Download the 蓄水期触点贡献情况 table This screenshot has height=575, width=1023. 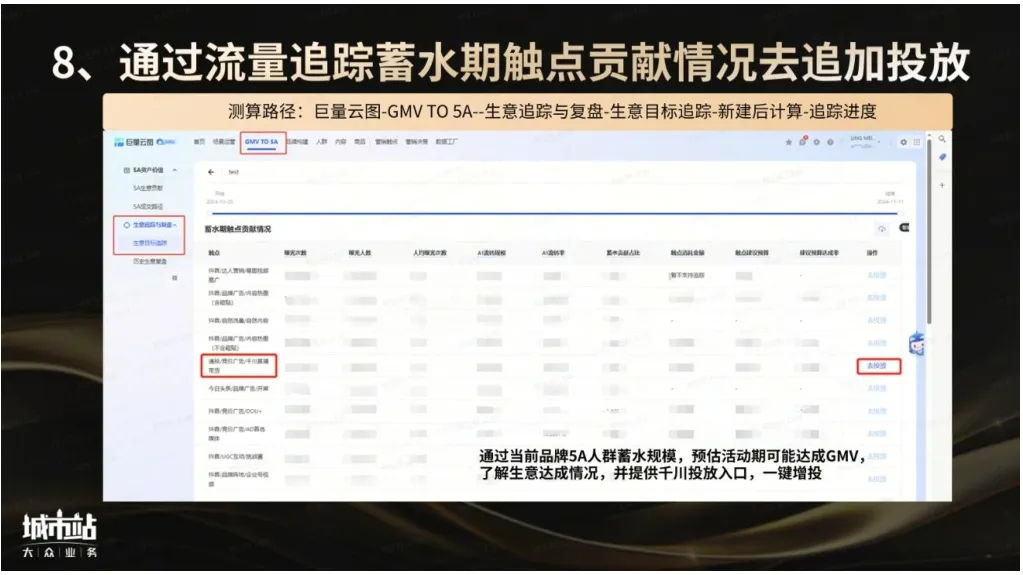tap(882, 229)
